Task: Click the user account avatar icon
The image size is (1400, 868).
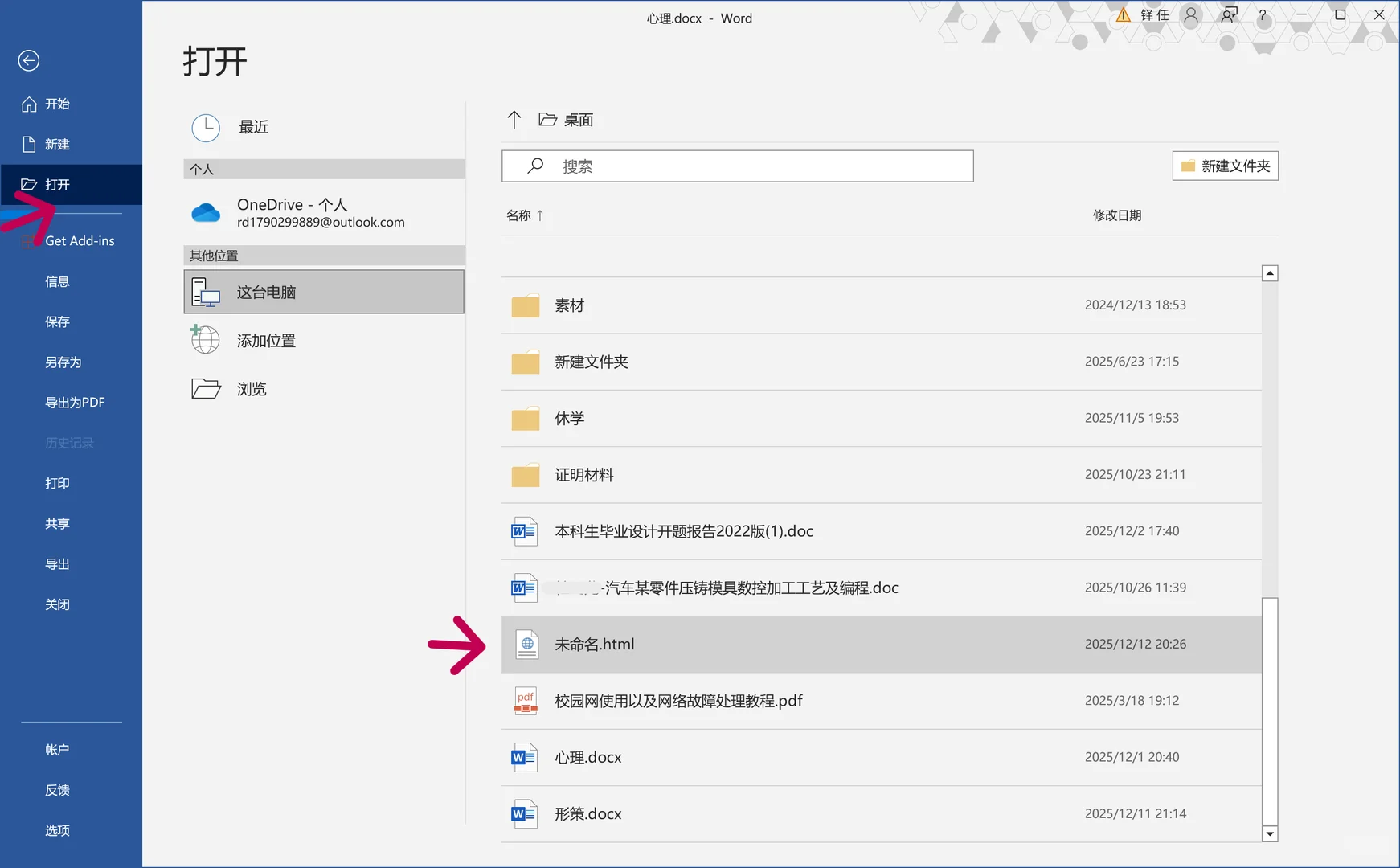Action: pos(1190,14)
